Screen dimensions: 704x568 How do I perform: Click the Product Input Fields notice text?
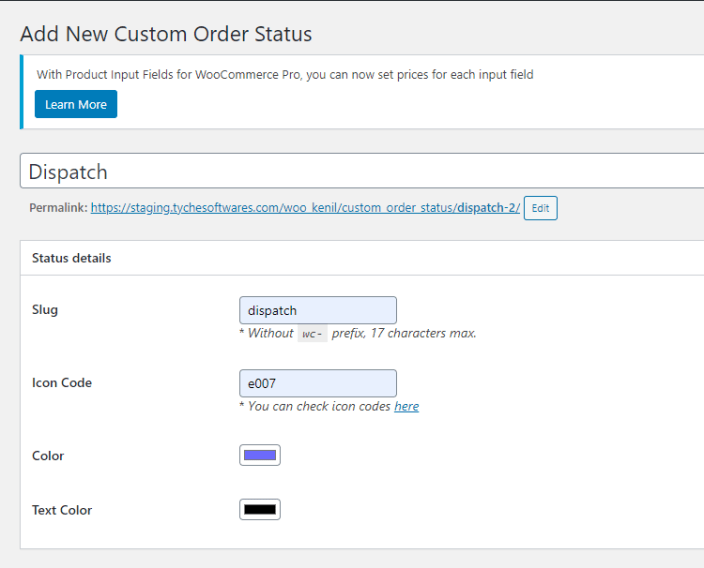[285, 75]
